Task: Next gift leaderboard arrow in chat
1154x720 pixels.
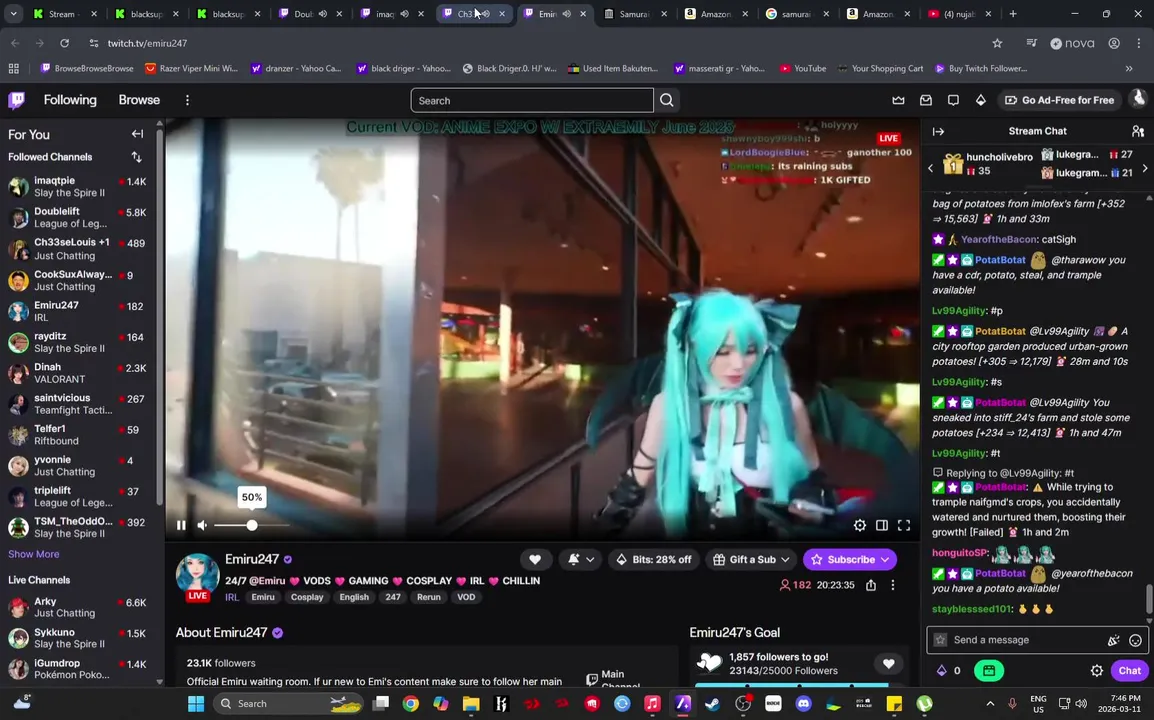Action: pos(1144,168)
